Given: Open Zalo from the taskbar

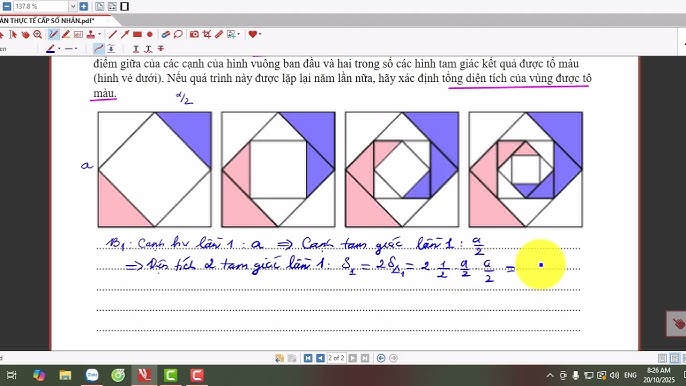Looking at the screenshot, I should (x=92, y=375).
